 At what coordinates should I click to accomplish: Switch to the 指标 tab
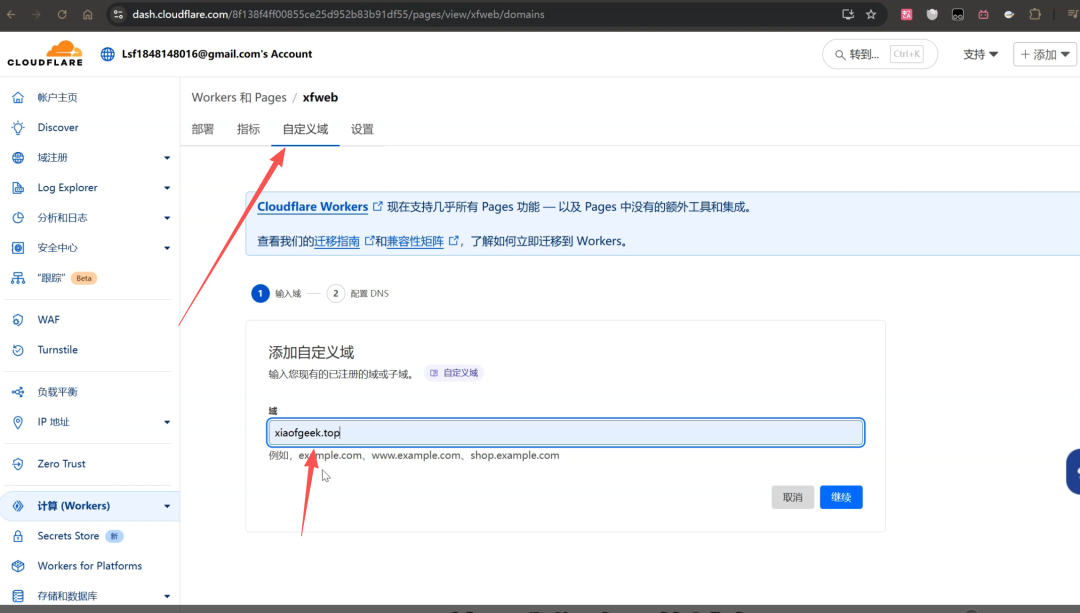coord(248,129)
